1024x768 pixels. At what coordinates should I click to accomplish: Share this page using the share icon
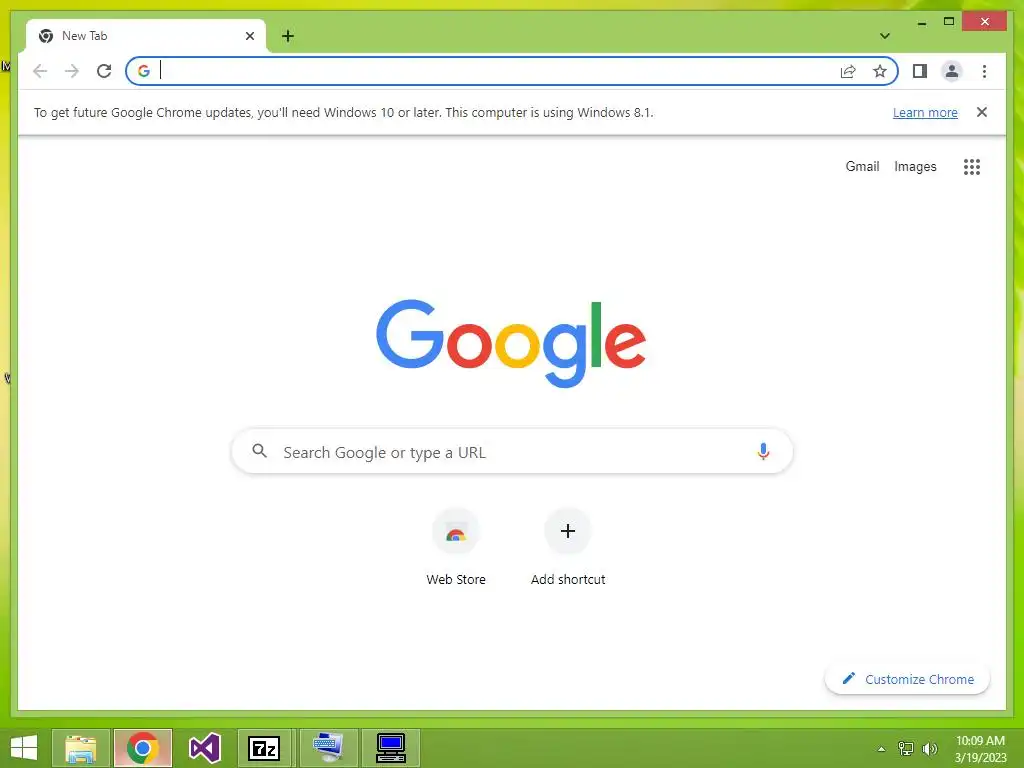click(x=848, y=71)
